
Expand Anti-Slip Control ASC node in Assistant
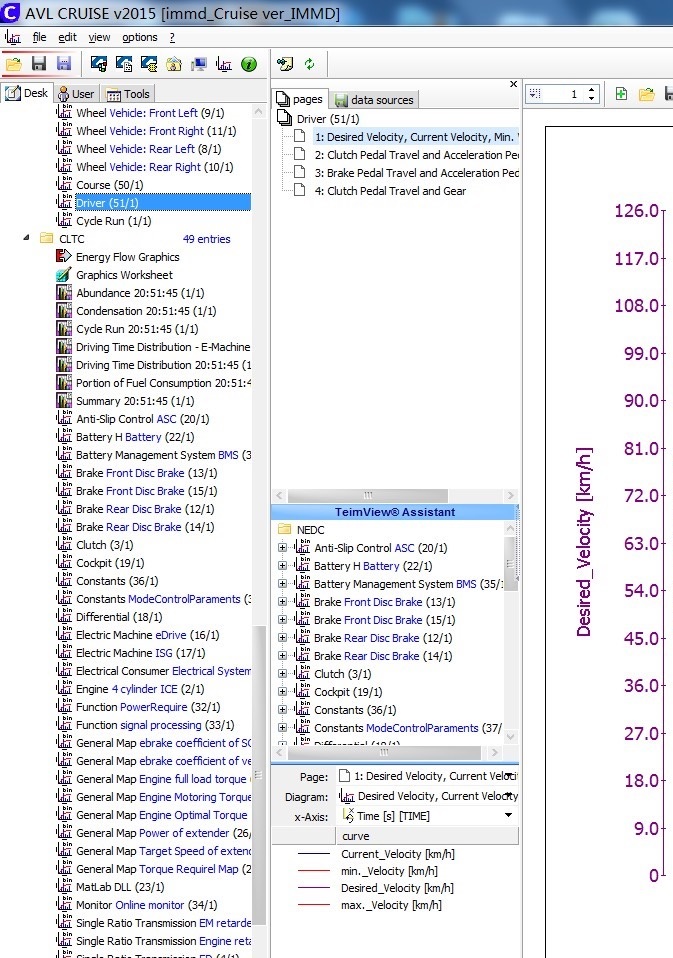282,547
